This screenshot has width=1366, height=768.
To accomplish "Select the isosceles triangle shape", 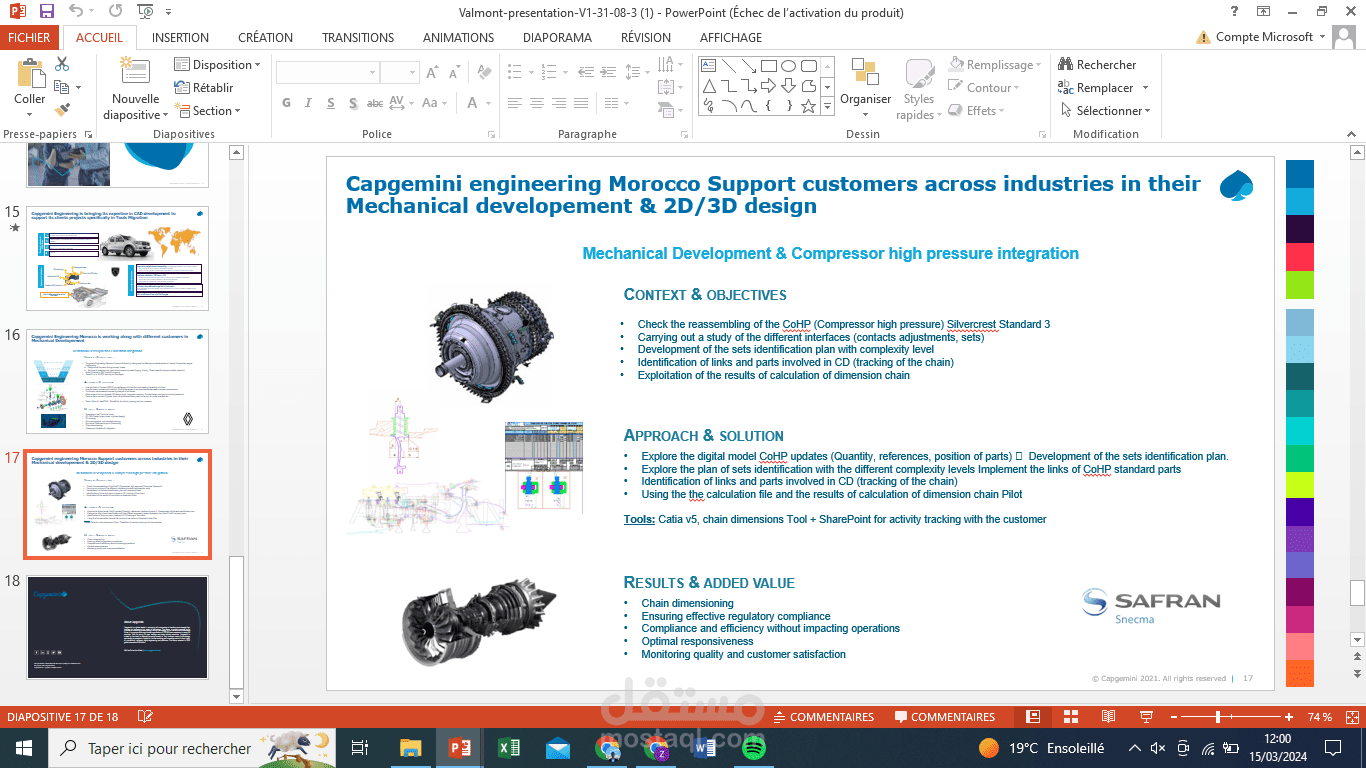I will pos(708,86).
